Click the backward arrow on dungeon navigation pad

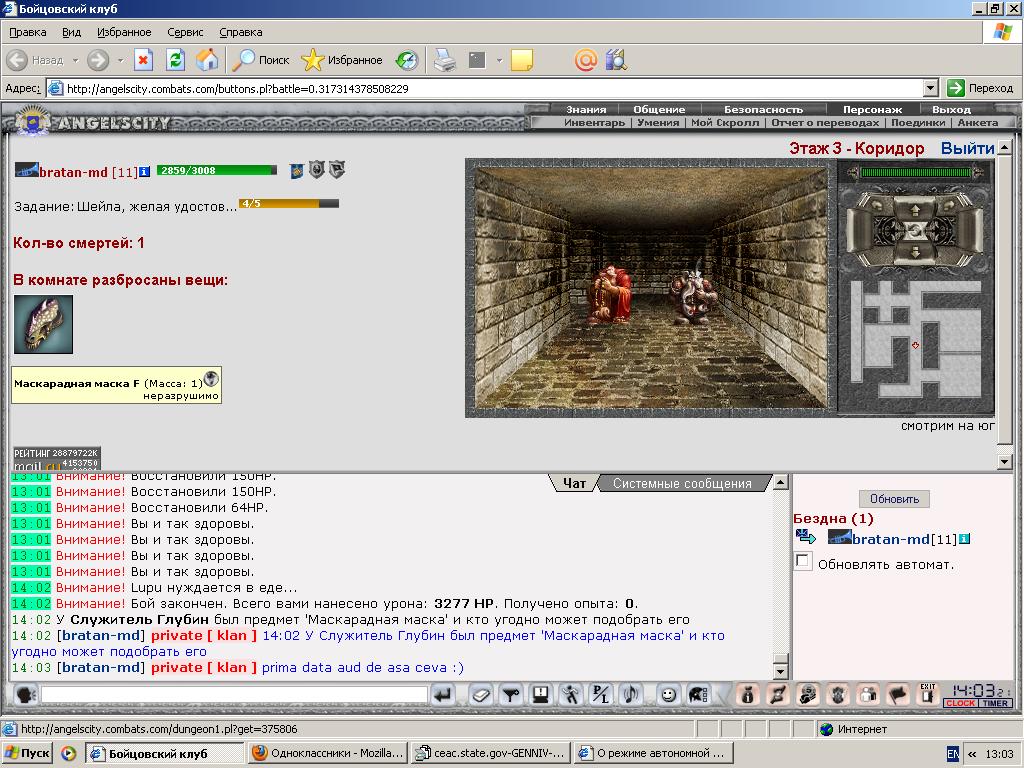[915, 251]
